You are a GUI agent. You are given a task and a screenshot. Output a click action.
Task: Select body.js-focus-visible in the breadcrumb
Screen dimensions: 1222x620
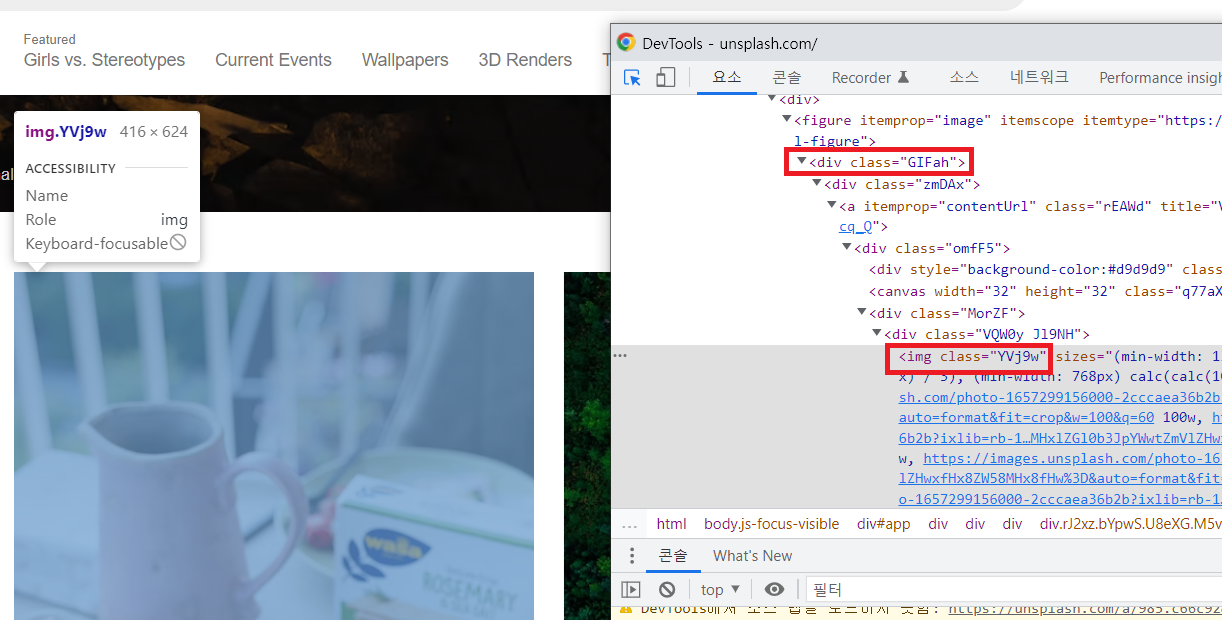point(772,525)
